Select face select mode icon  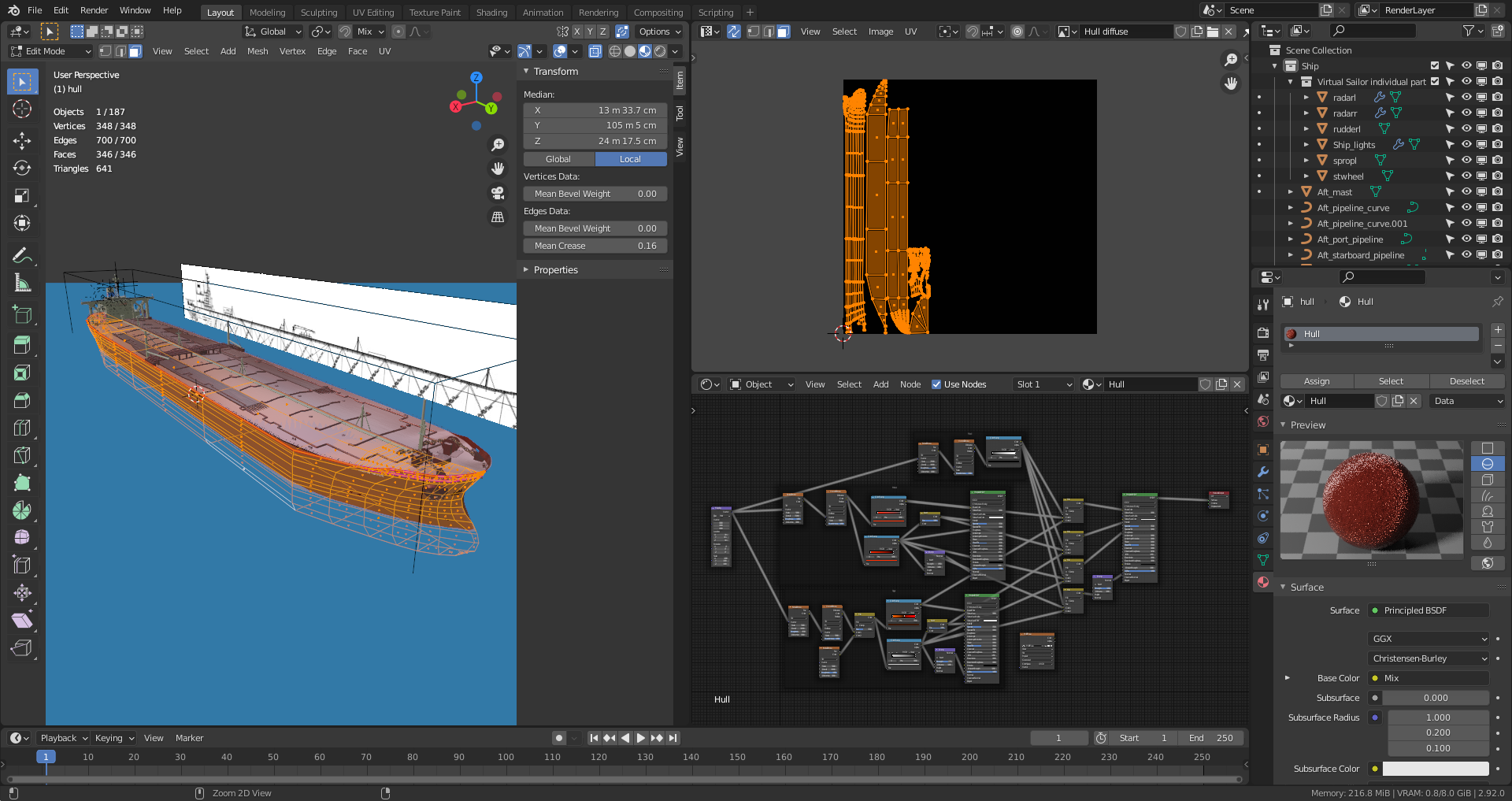[x=135, y=51]
